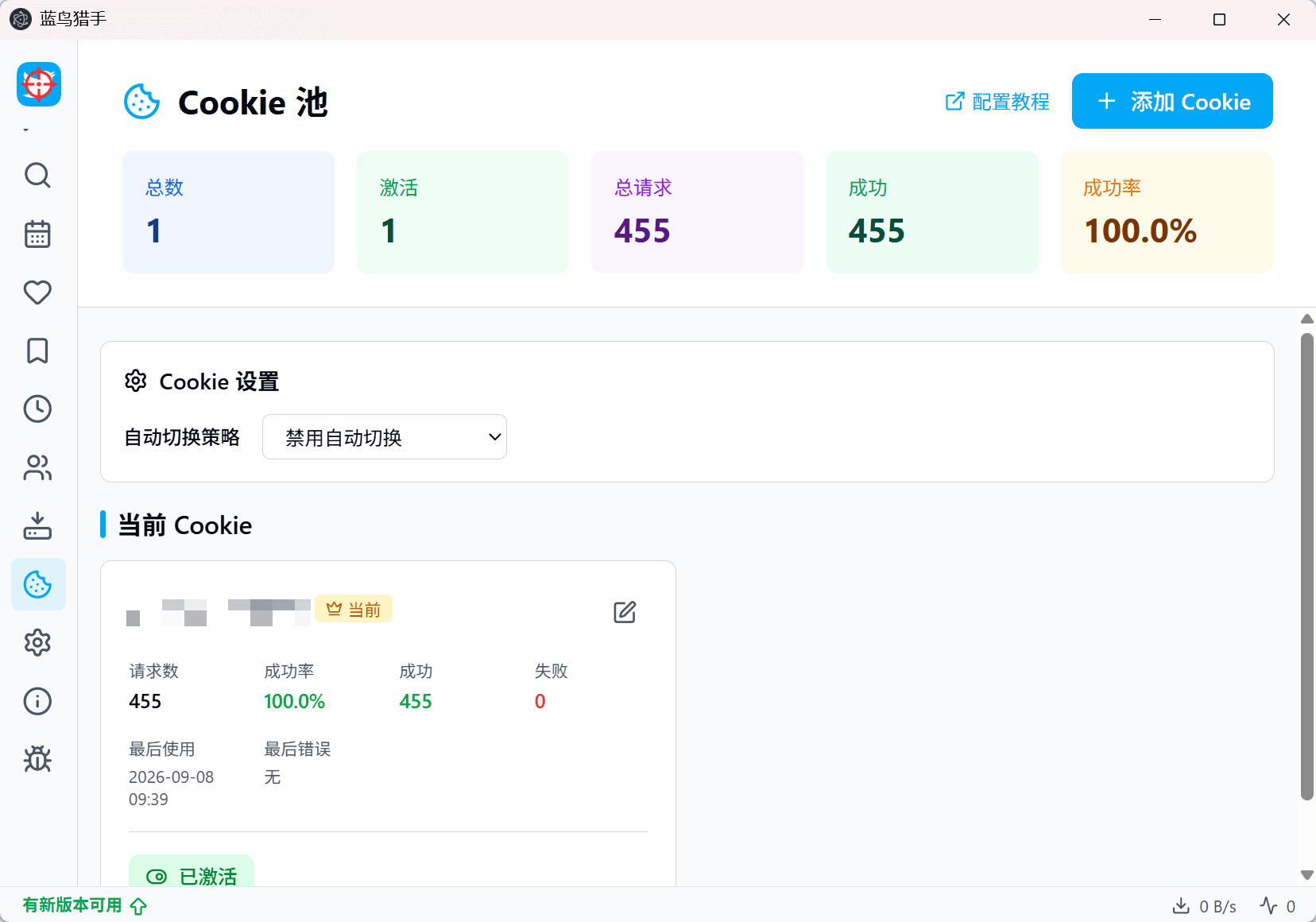
Task: Edit the current Cookie via pencil icon
Action: tap(625, 612)
